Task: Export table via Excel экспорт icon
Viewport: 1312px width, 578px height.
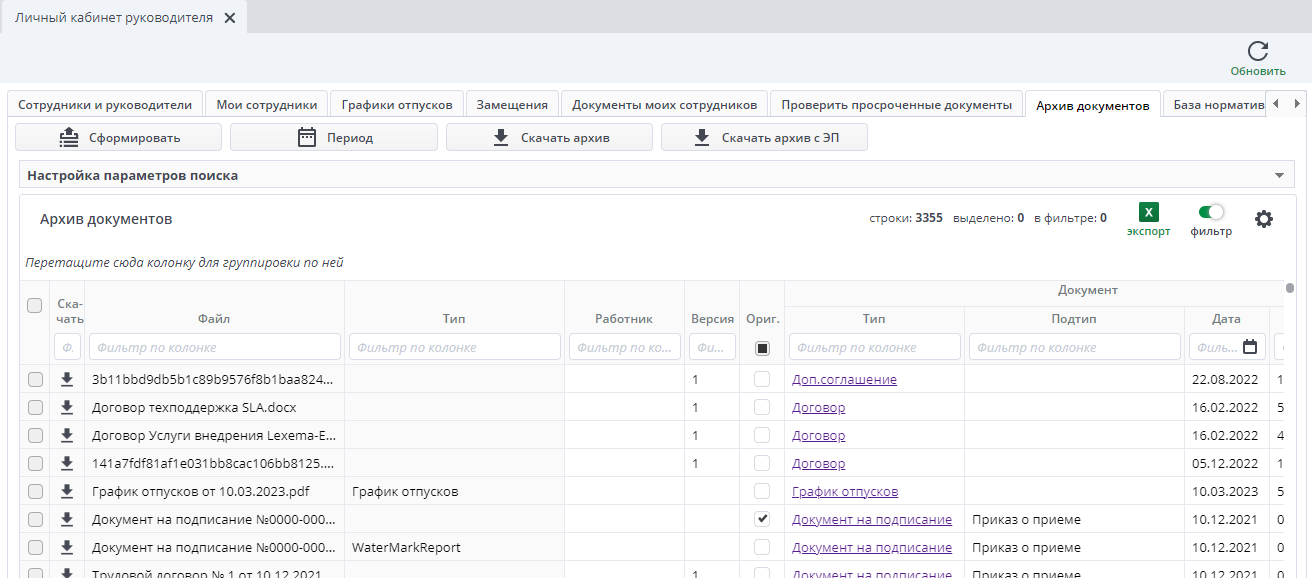Action: pyautogui.click(x=1149, y=212)
